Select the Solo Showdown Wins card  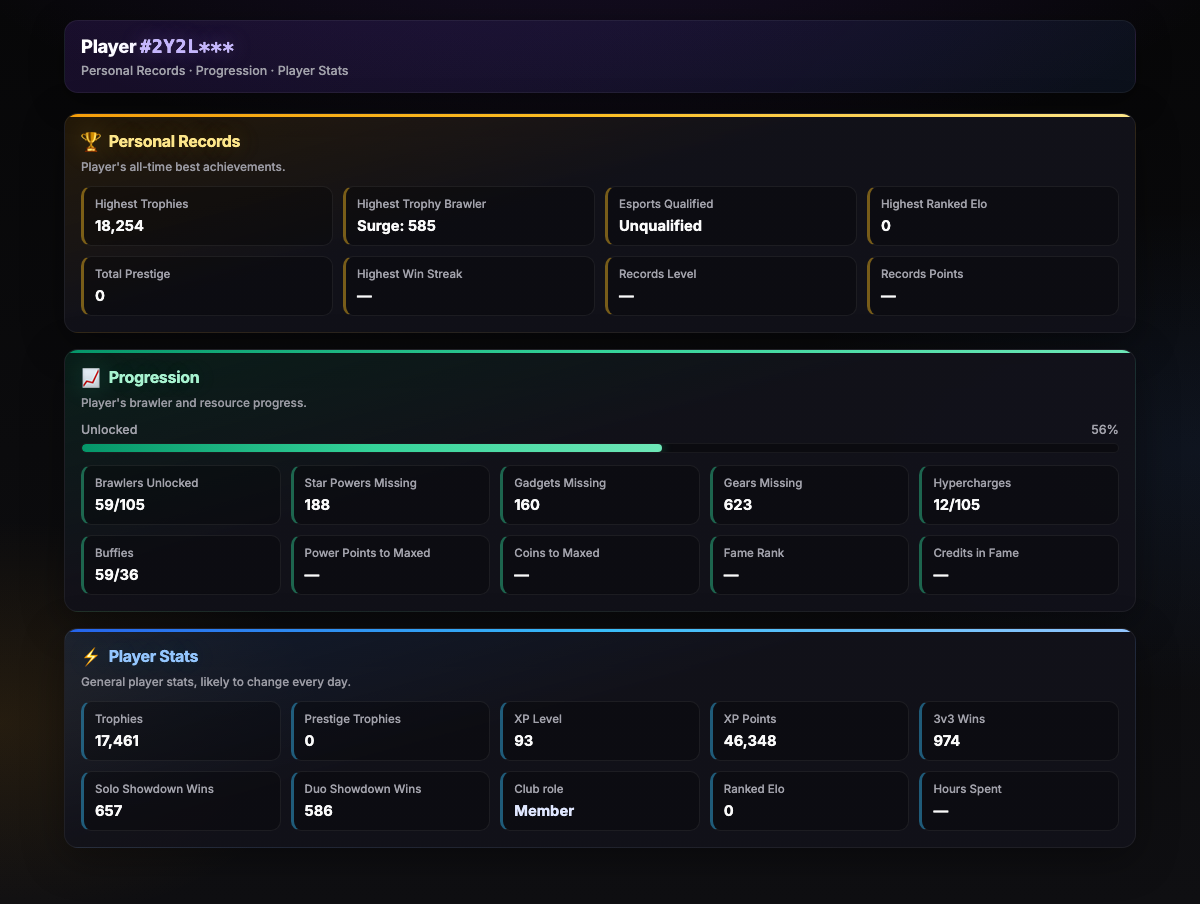(181, 801)
